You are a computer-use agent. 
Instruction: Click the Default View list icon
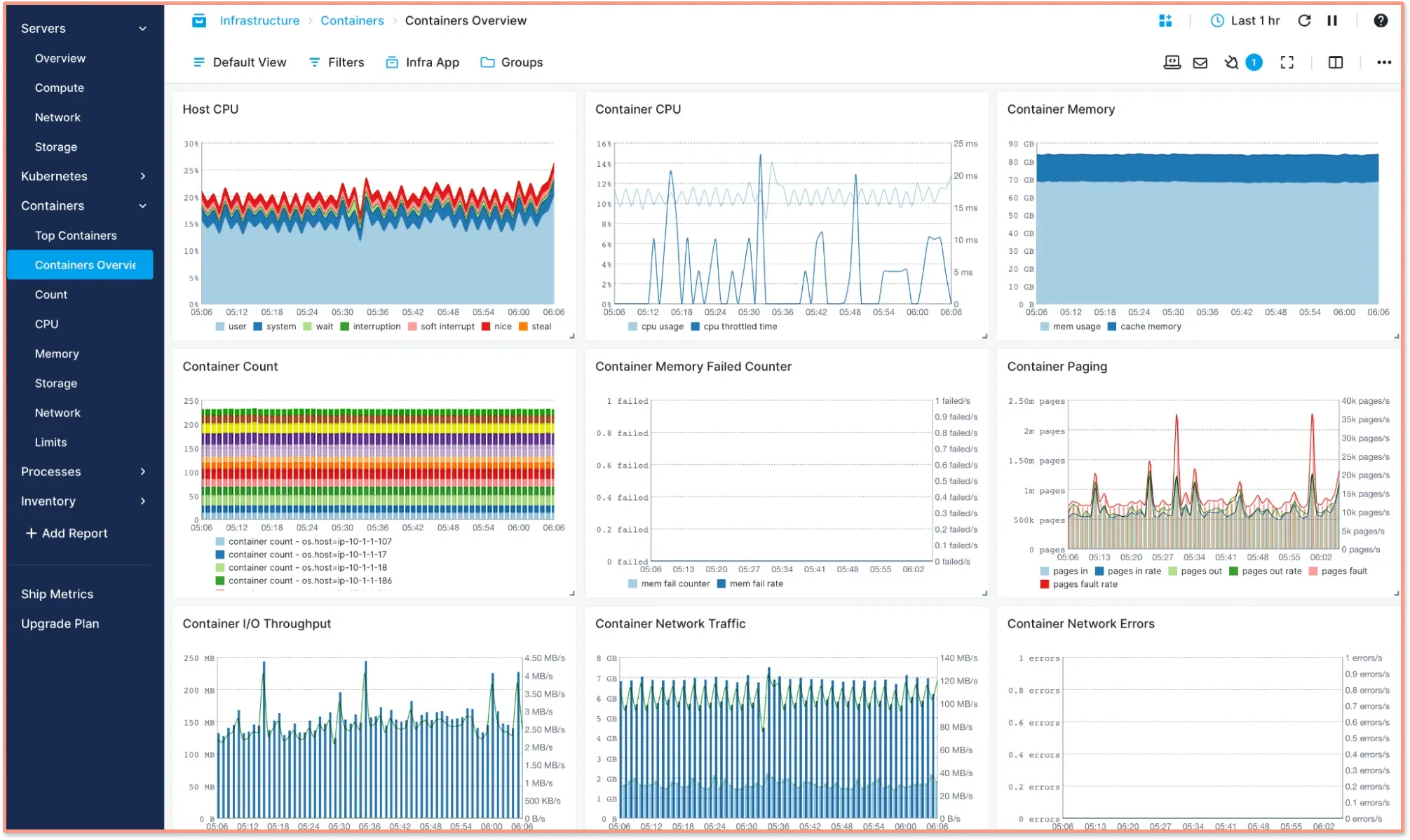click(x=199, y=62)
